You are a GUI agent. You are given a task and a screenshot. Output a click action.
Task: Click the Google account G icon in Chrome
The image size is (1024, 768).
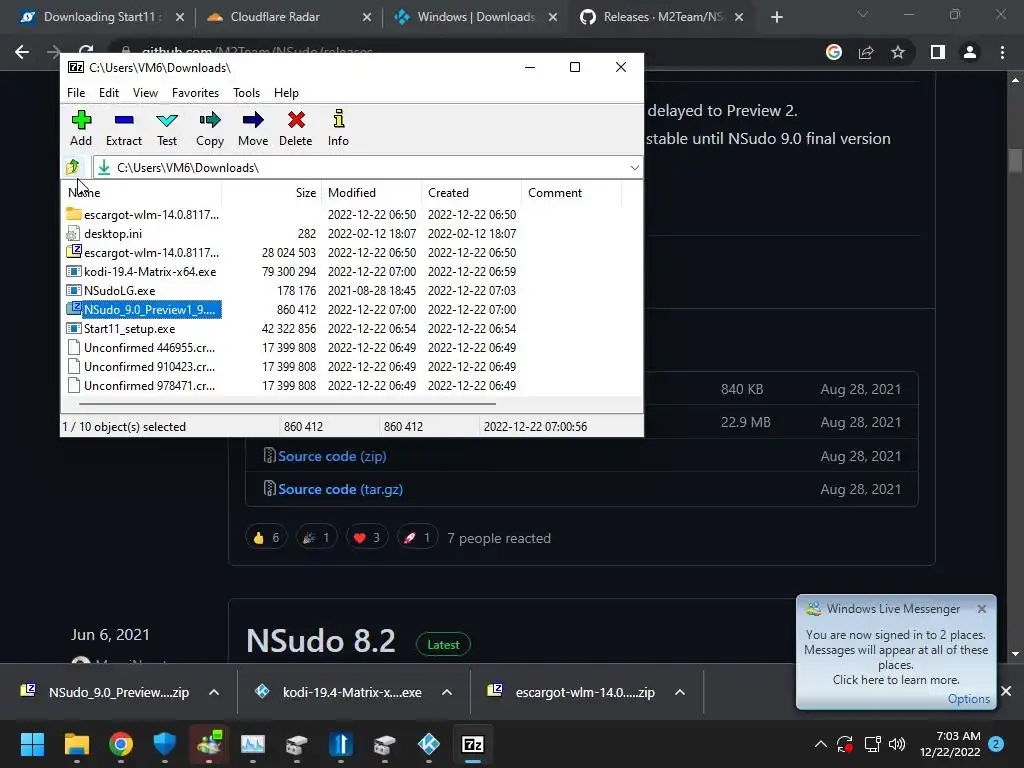click(x=834, y=52)
